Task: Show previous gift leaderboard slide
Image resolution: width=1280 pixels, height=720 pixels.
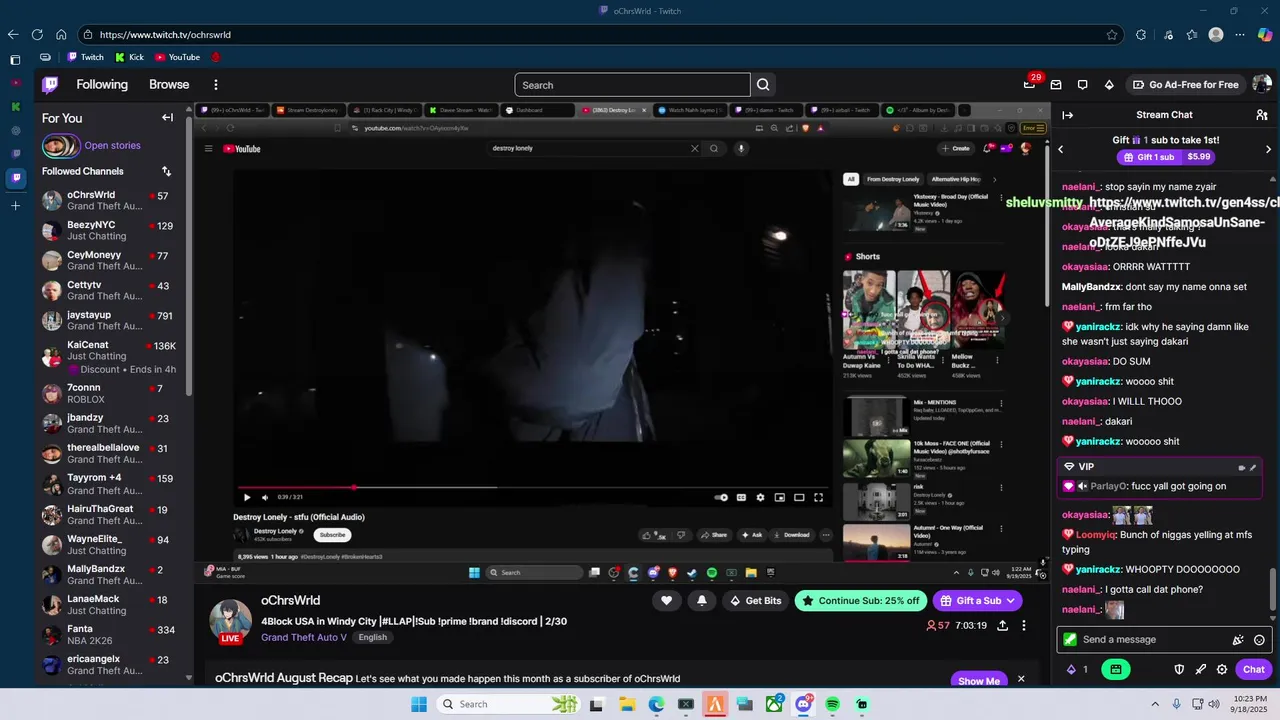Action: (1061, 149)
